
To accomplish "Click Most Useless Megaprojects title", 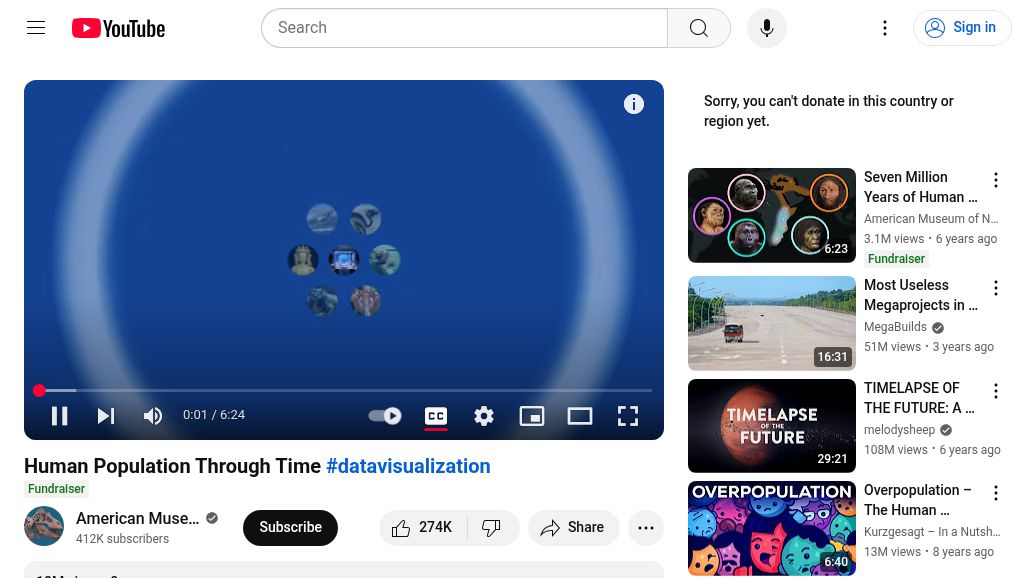I will click(x=920, y=295).
